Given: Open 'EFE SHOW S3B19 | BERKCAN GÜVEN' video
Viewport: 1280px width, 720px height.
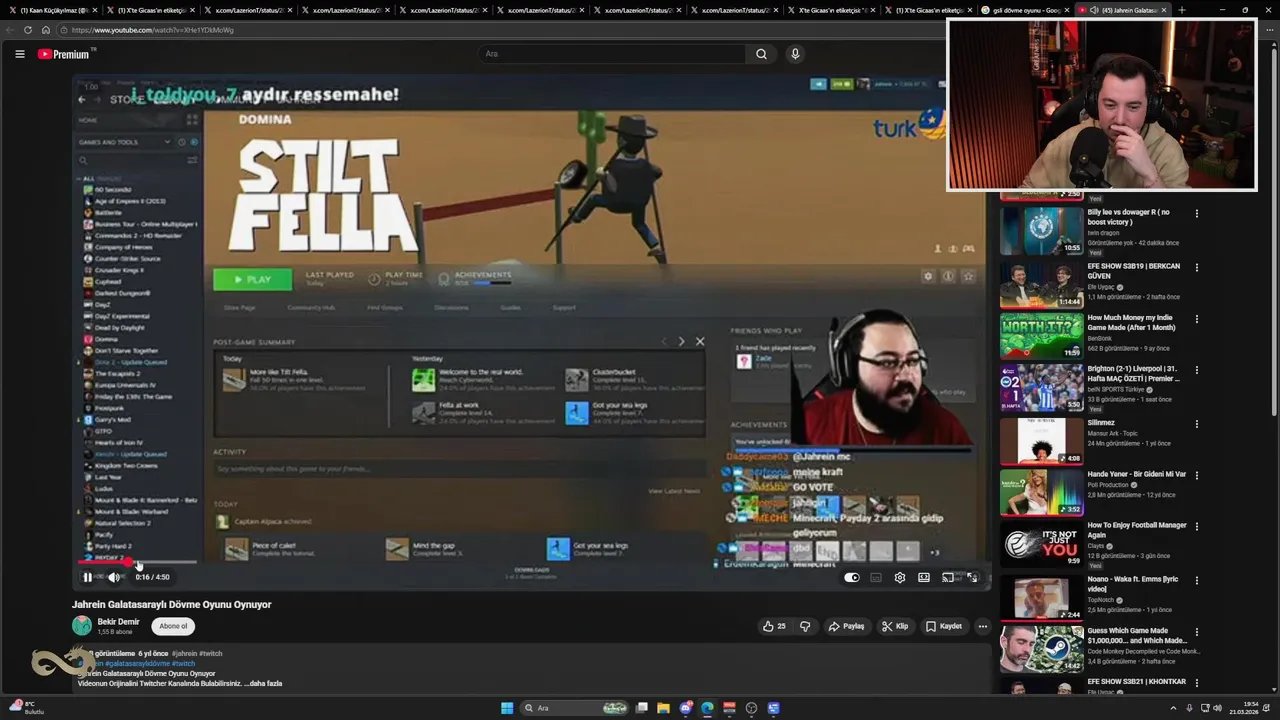Looking at the screenshot, I should pos(1133,270).
